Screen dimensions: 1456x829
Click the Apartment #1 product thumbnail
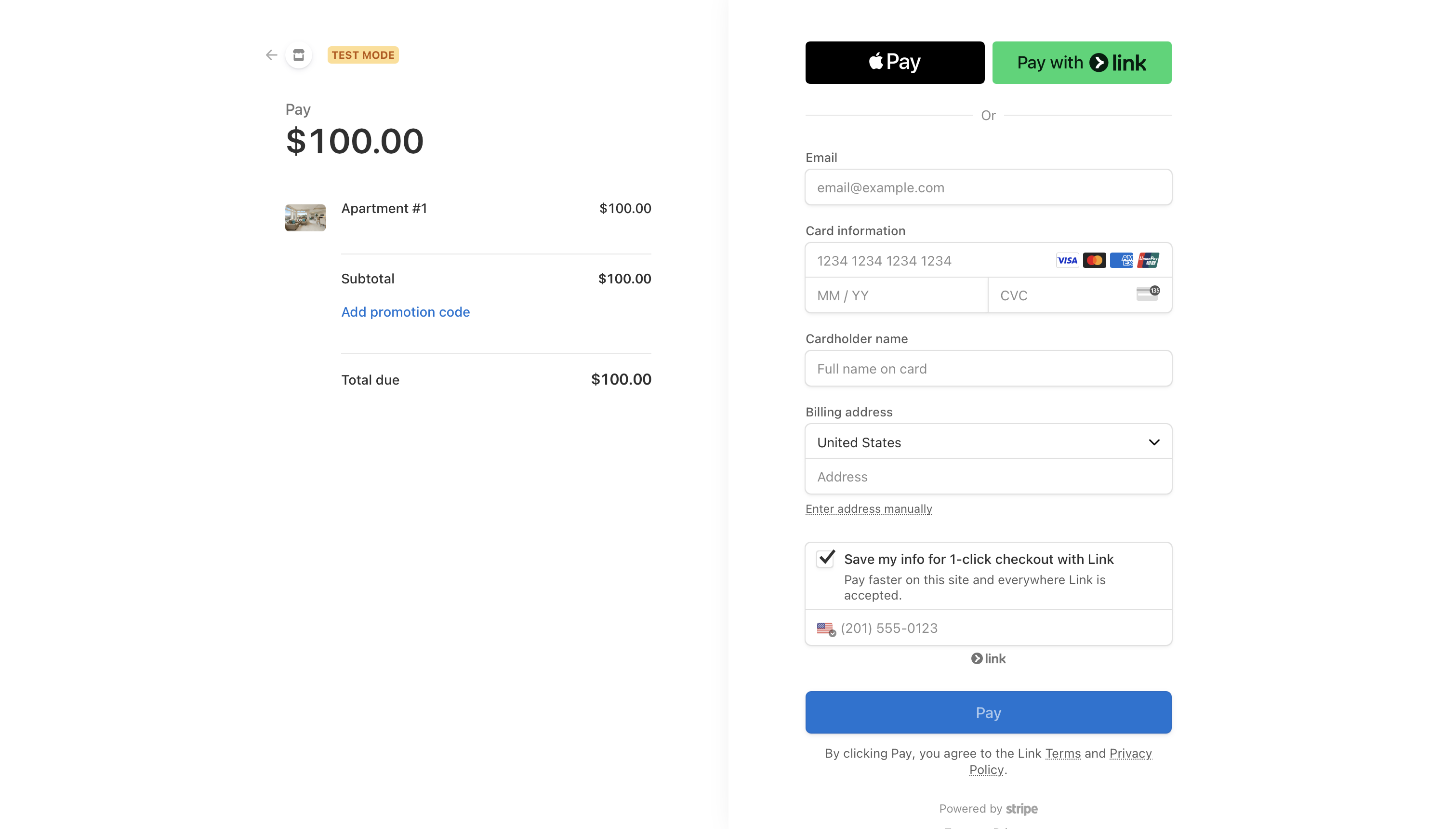tap(305, 217)
